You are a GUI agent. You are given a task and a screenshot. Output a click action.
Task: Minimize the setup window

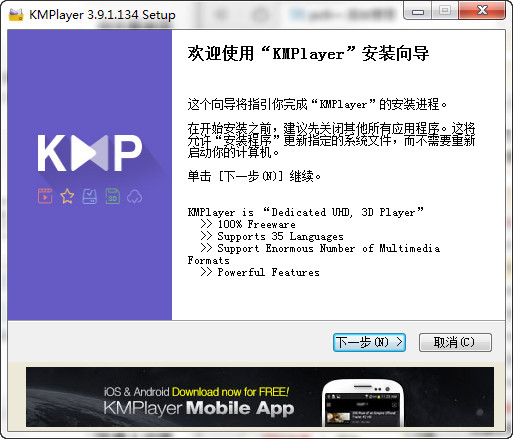(417, 11)
